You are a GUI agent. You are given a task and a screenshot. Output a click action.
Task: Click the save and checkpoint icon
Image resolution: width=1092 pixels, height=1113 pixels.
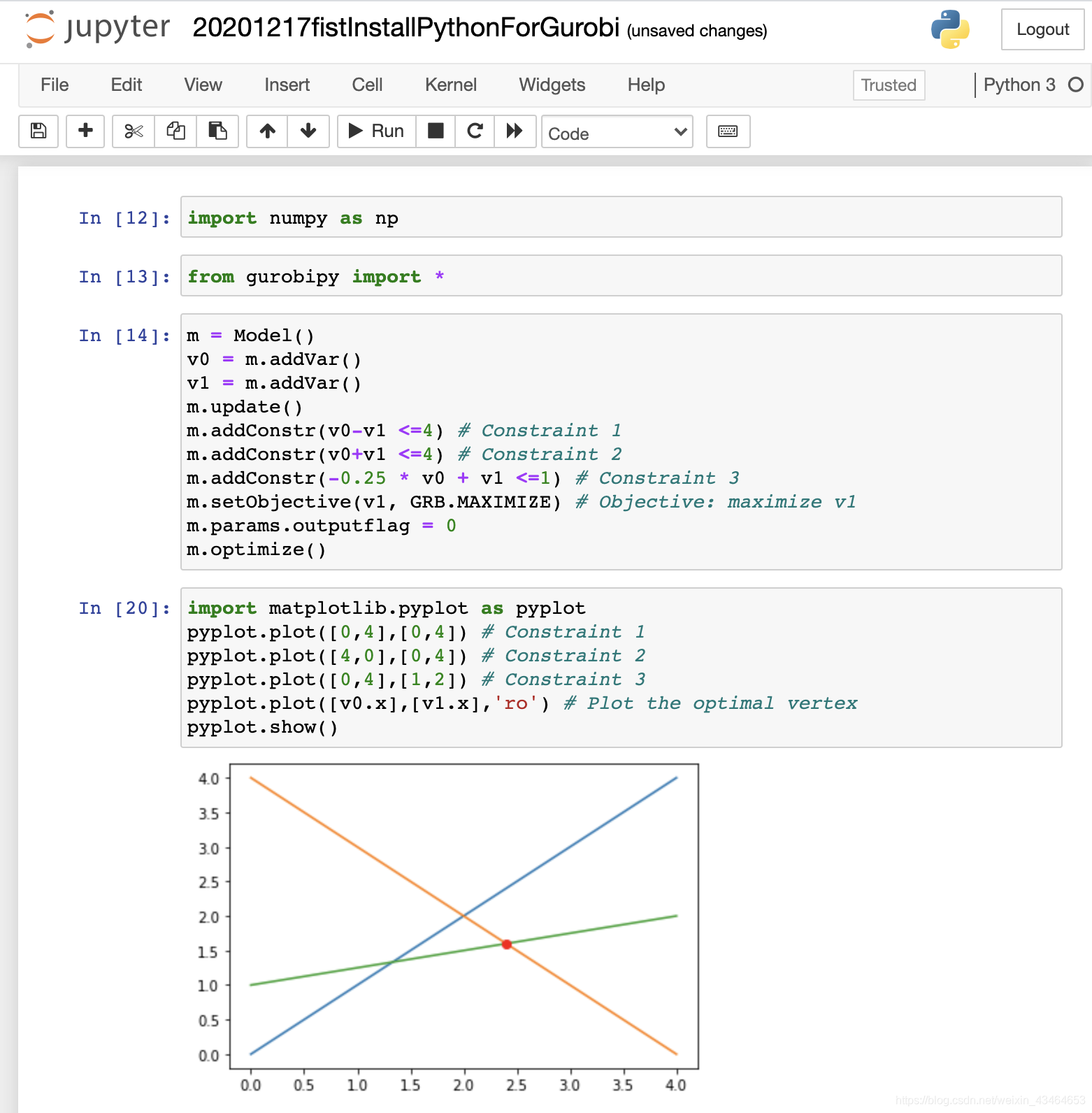pos(38,131)
